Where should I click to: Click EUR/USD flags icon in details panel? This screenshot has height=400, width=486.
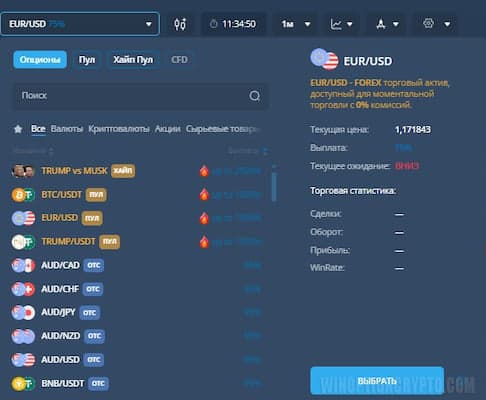pyautogui.click(x=324, y=59)
